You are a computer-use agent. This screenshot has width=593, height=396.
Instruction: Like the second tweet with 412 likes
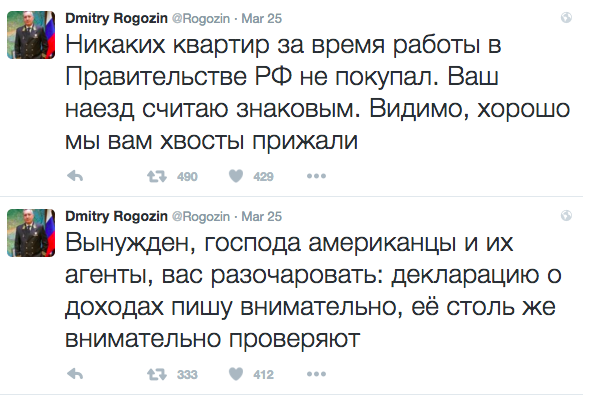click(x=236, y=374)
